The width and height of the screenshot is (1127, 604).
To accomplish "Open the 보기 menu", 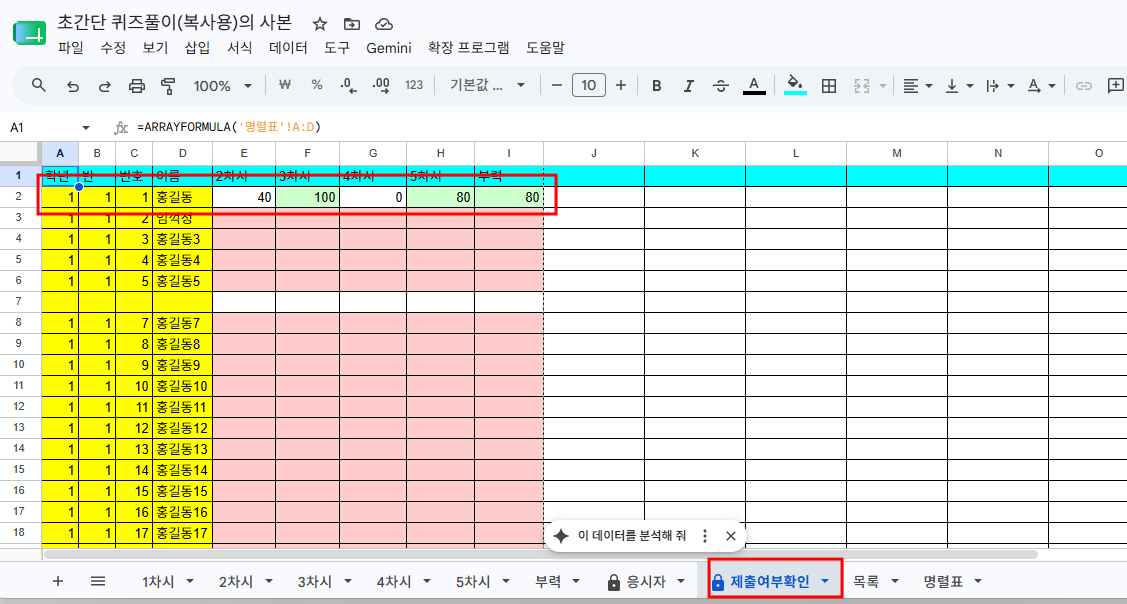I will click(155, 48).
